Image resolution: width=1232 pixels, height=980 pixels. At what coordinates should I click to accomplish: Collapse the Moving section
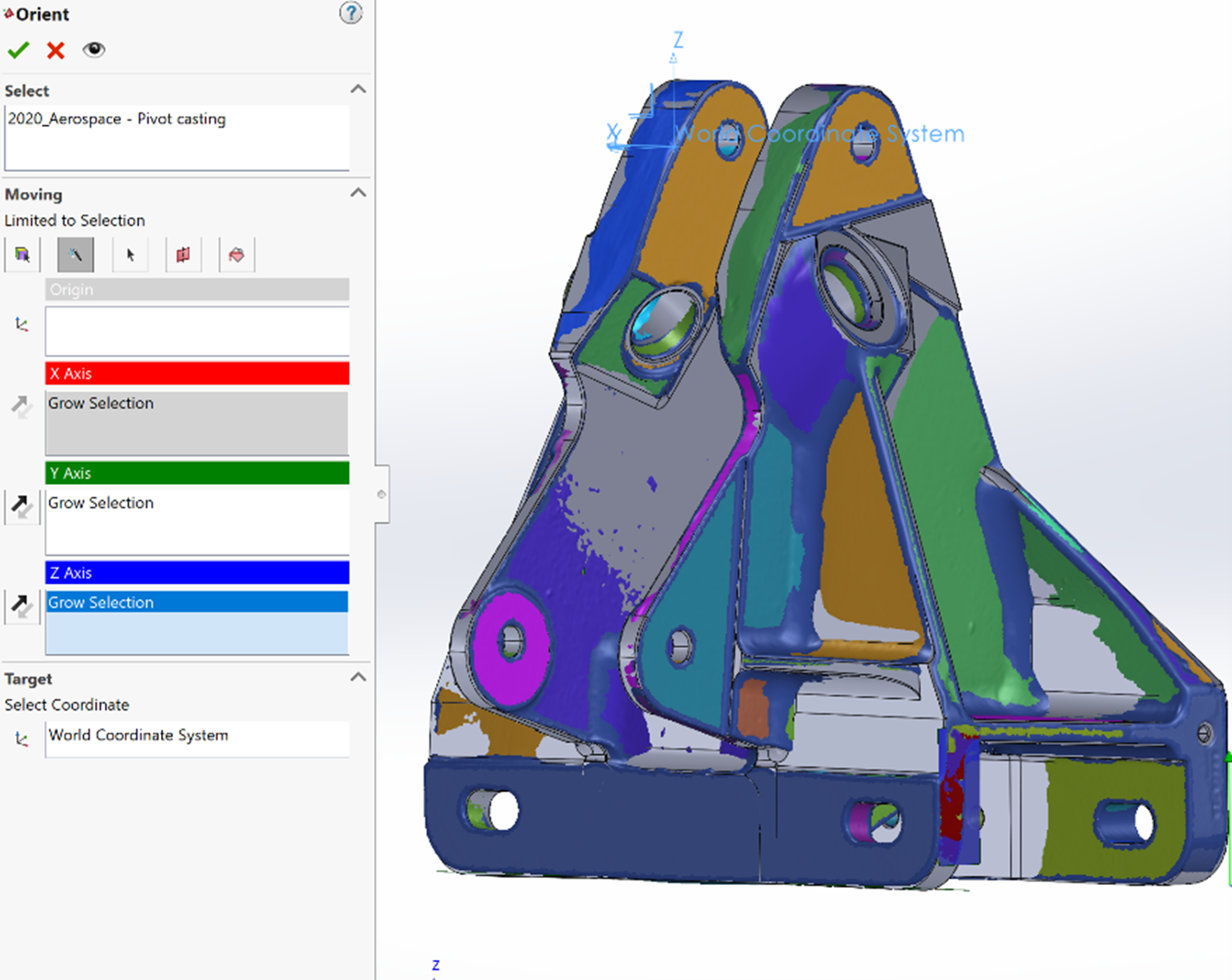[x=358, y=193]
